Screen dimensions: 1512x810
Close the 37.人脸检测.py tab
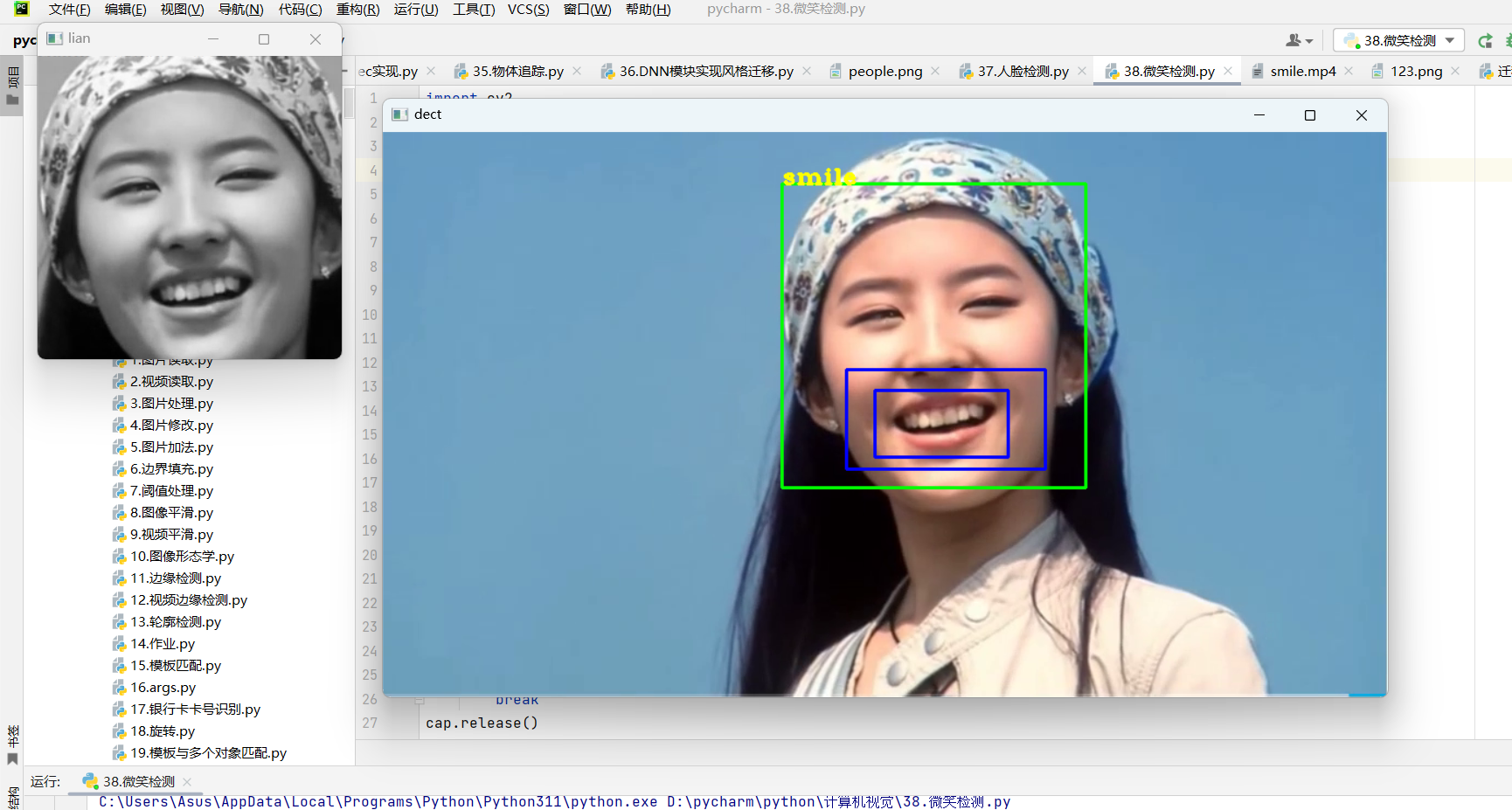(x=1082, y=71)
